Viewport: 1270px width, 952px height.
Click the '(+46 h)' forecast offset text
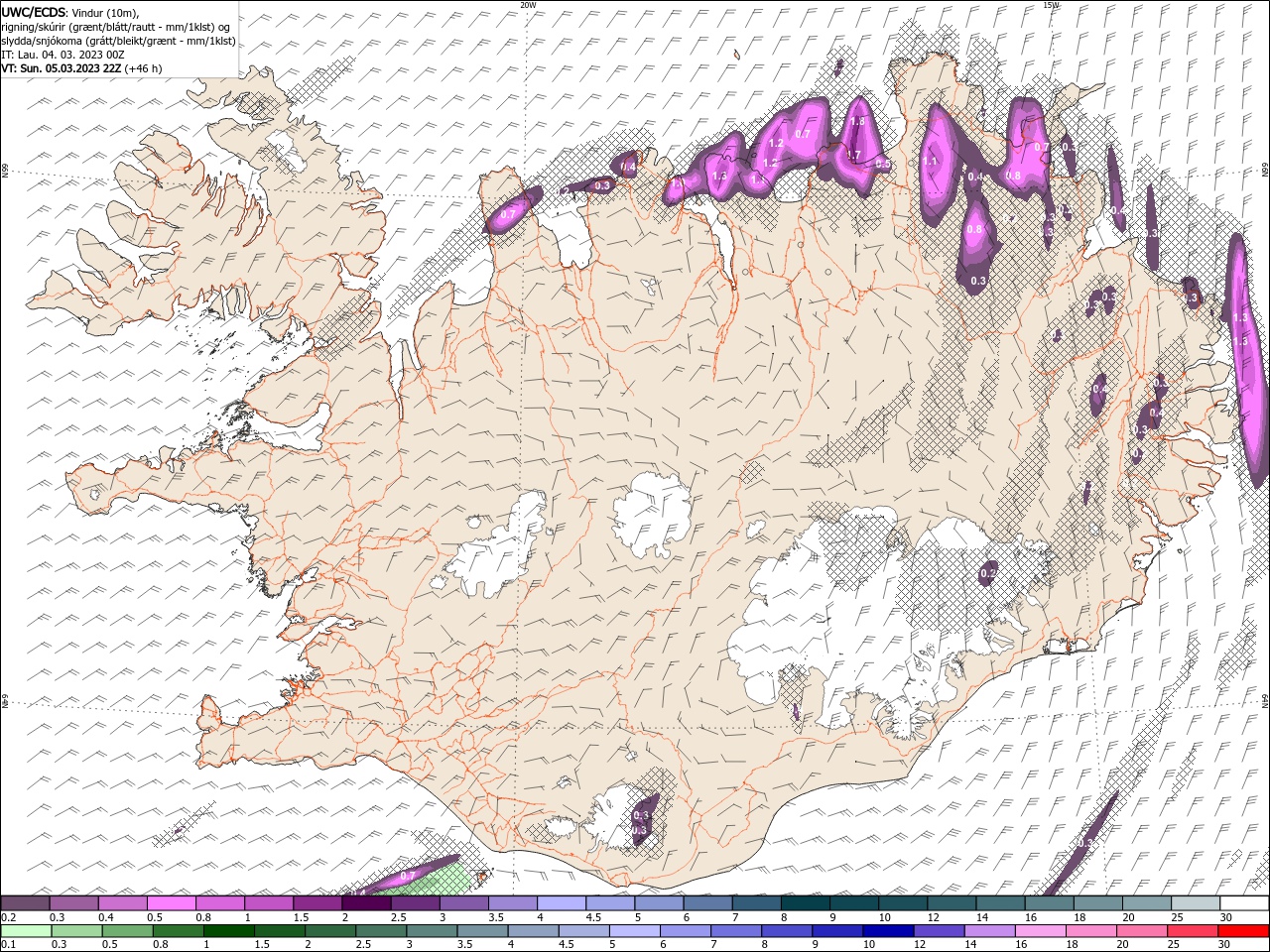point(143,68)
